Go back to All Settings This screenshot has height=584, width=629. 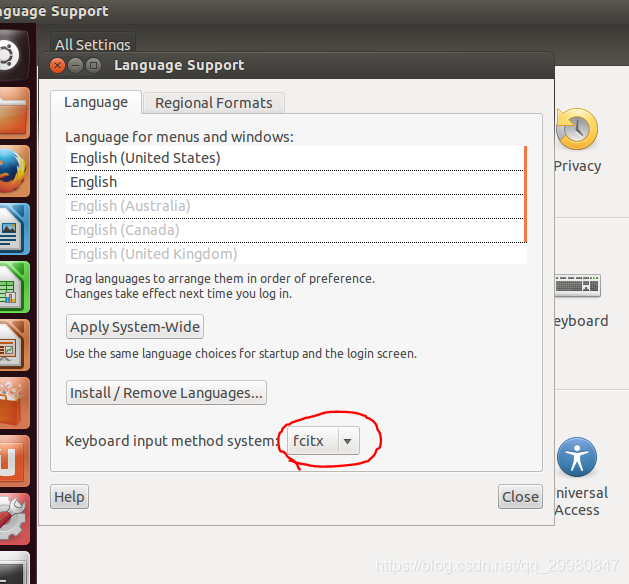tap(93, 45)
